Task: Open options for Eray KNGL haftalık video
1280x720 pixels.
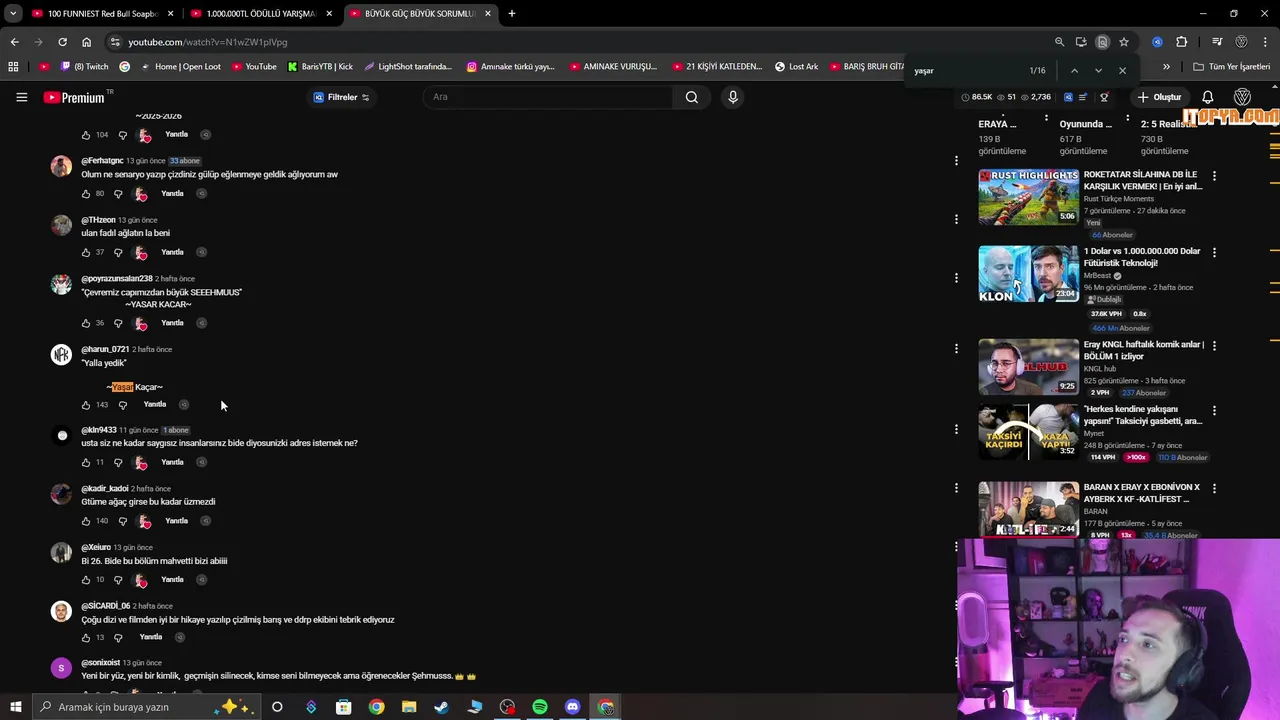Action: (x=1214, y=345)
